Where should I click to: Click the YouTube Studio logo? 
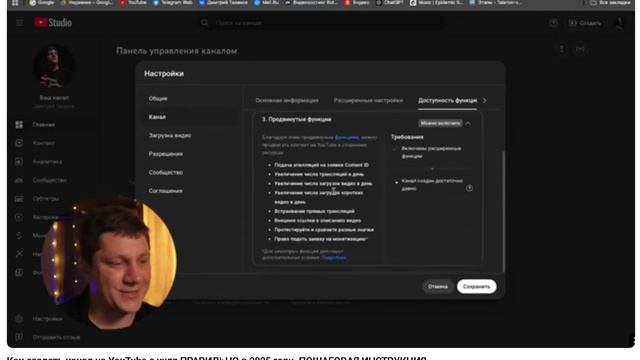coord(53,22)
